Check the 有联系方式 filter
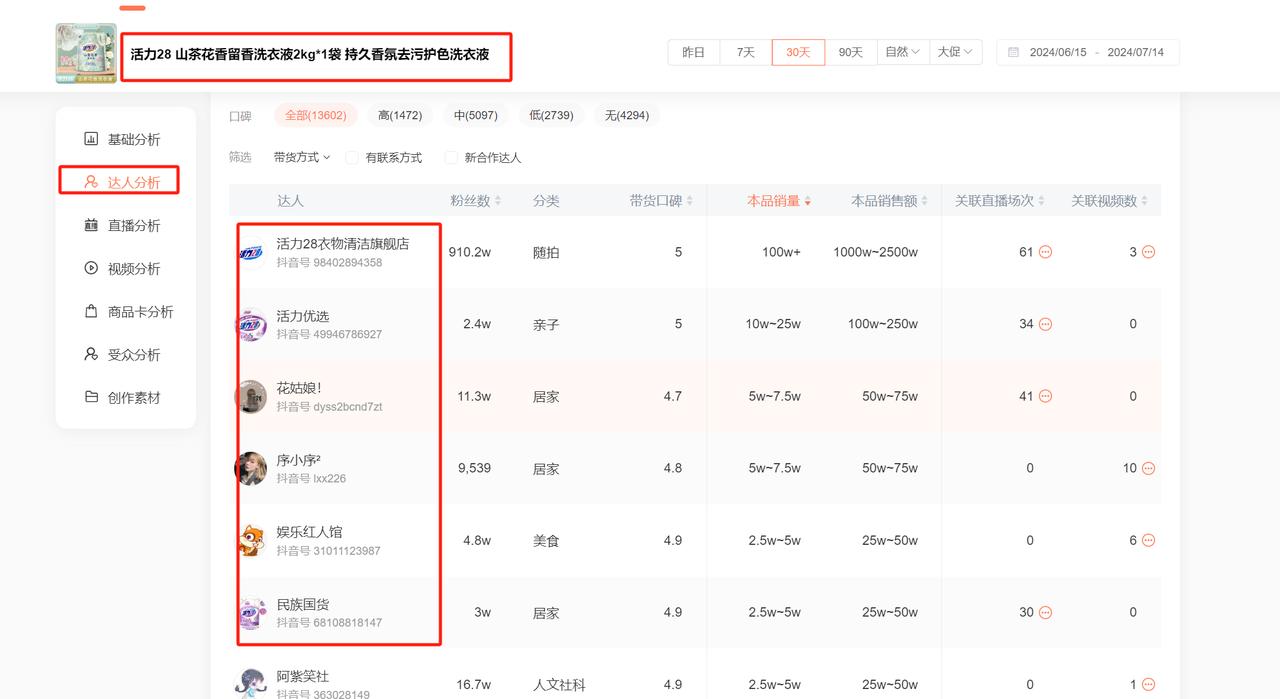 click(351, 157)
